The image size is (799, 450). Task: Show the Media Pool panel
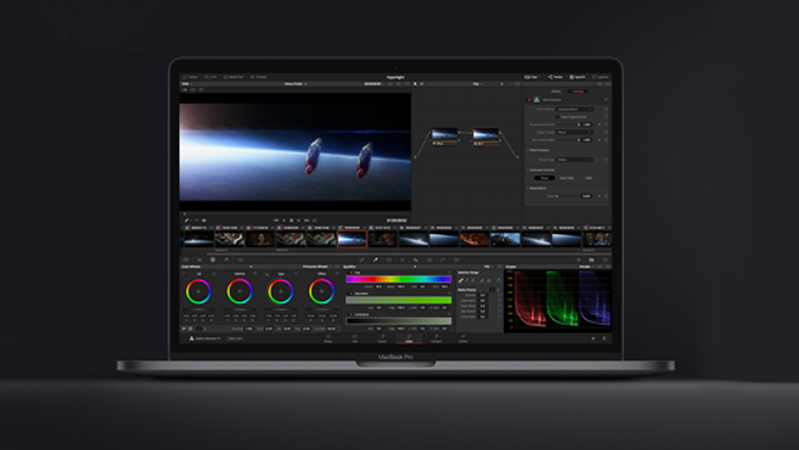tap(234, 77)
